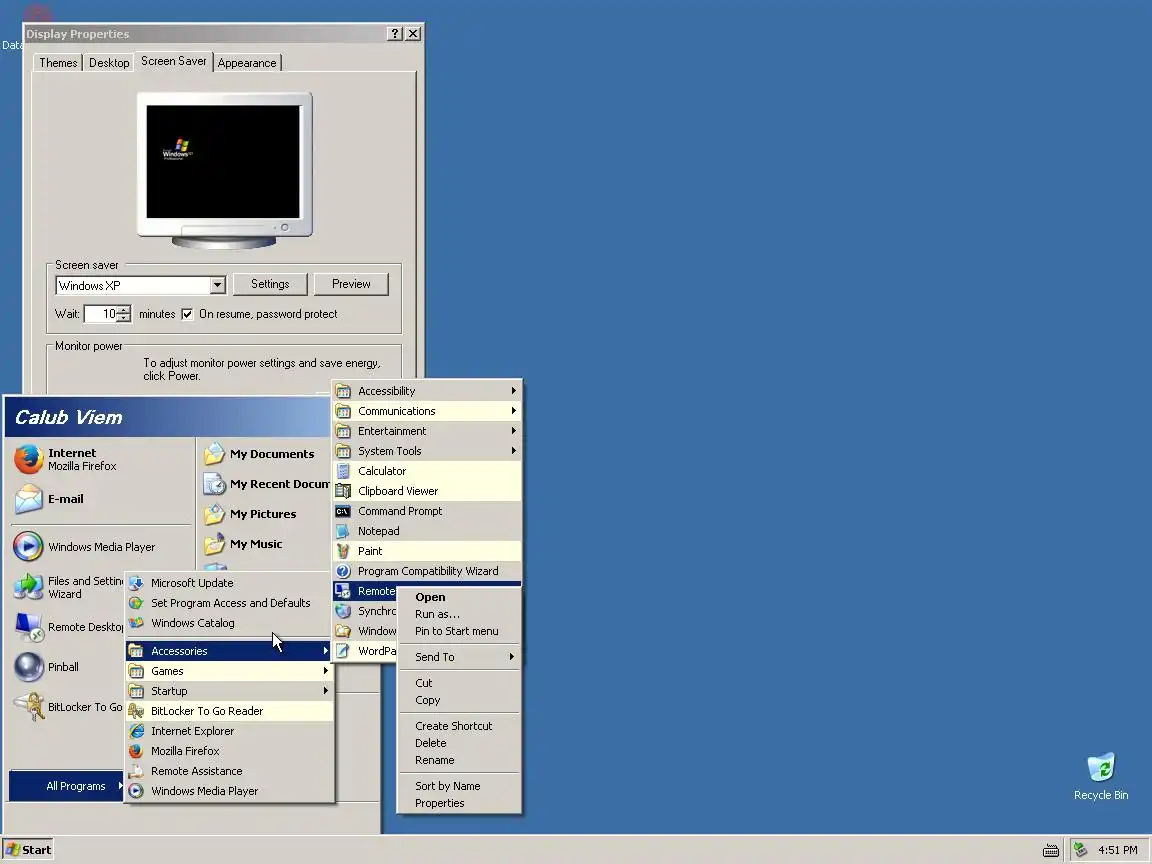
Task: Choose Cut in the context menu
Action: tap(459, 683)
